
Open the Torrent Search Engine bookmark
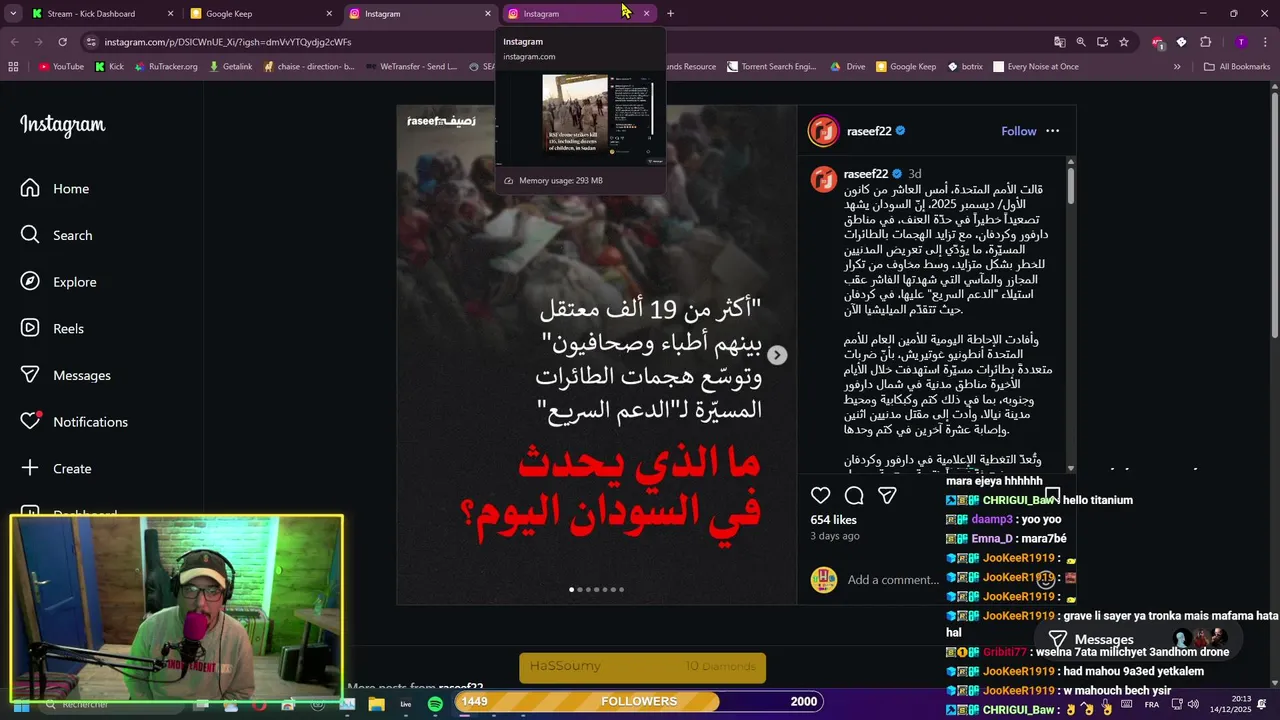click(772, 67)
